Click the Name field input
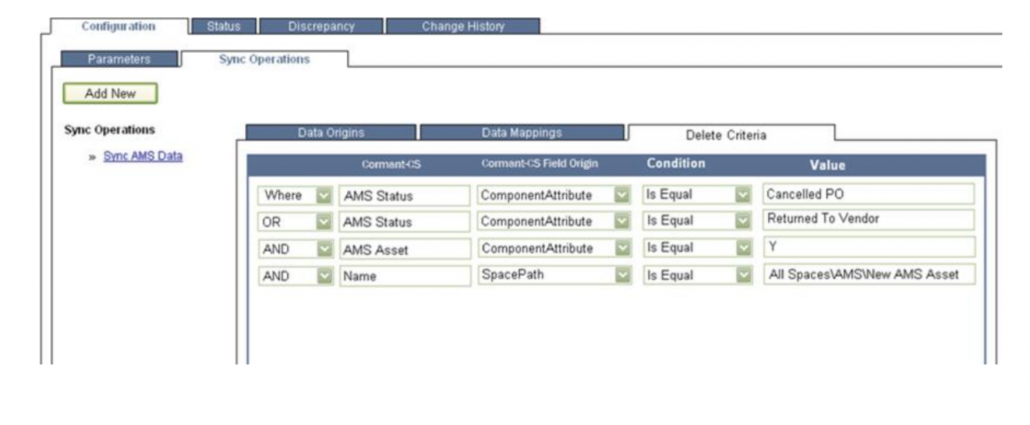 click(404, 275)
